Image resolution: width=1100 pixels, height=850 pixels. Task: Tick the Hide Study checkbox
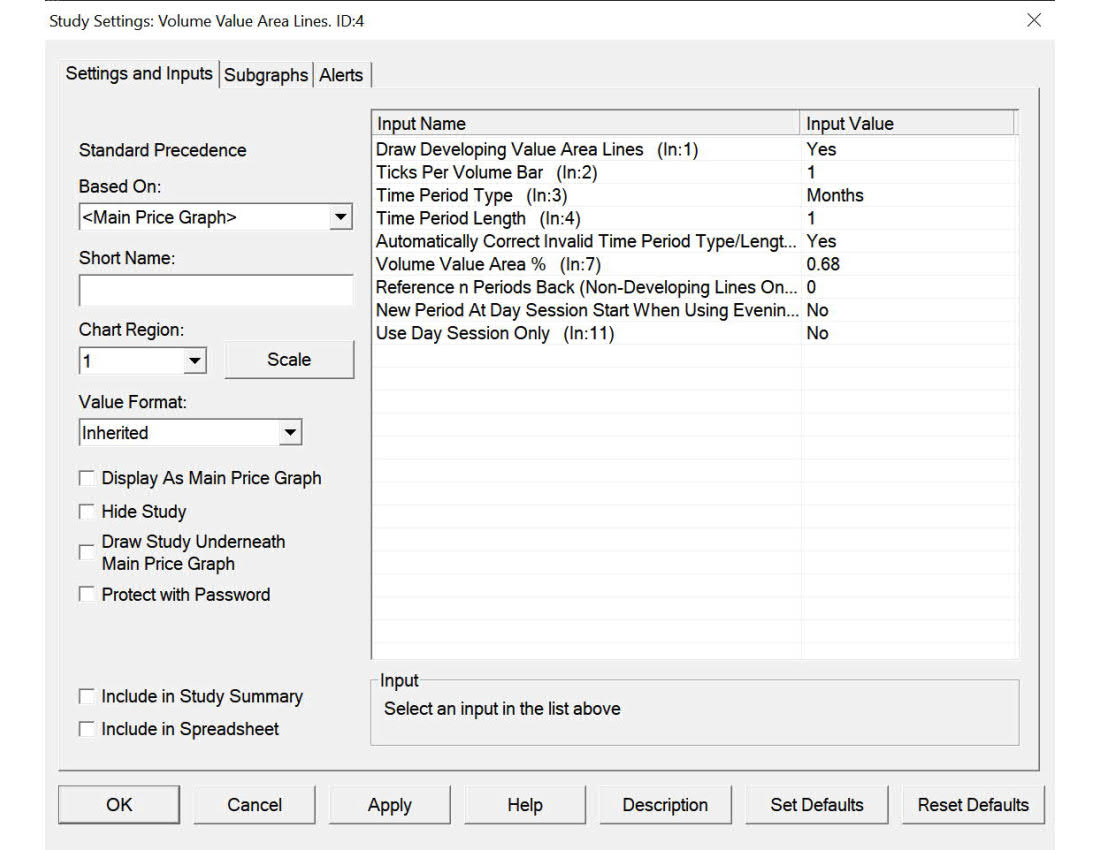click(87, 512)
